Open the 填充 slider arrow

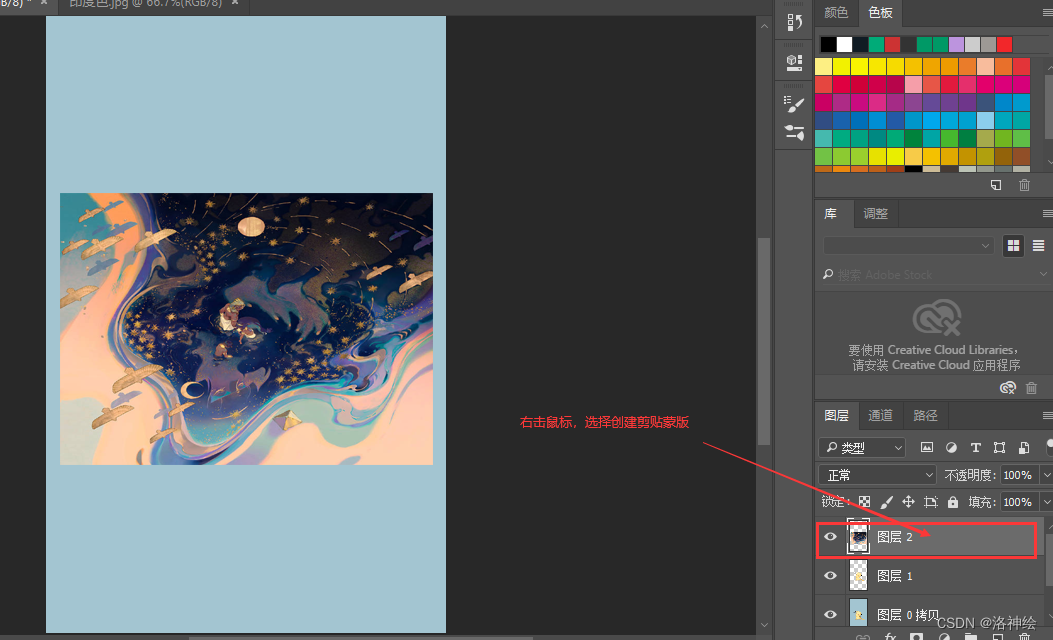coord(1046,502)
